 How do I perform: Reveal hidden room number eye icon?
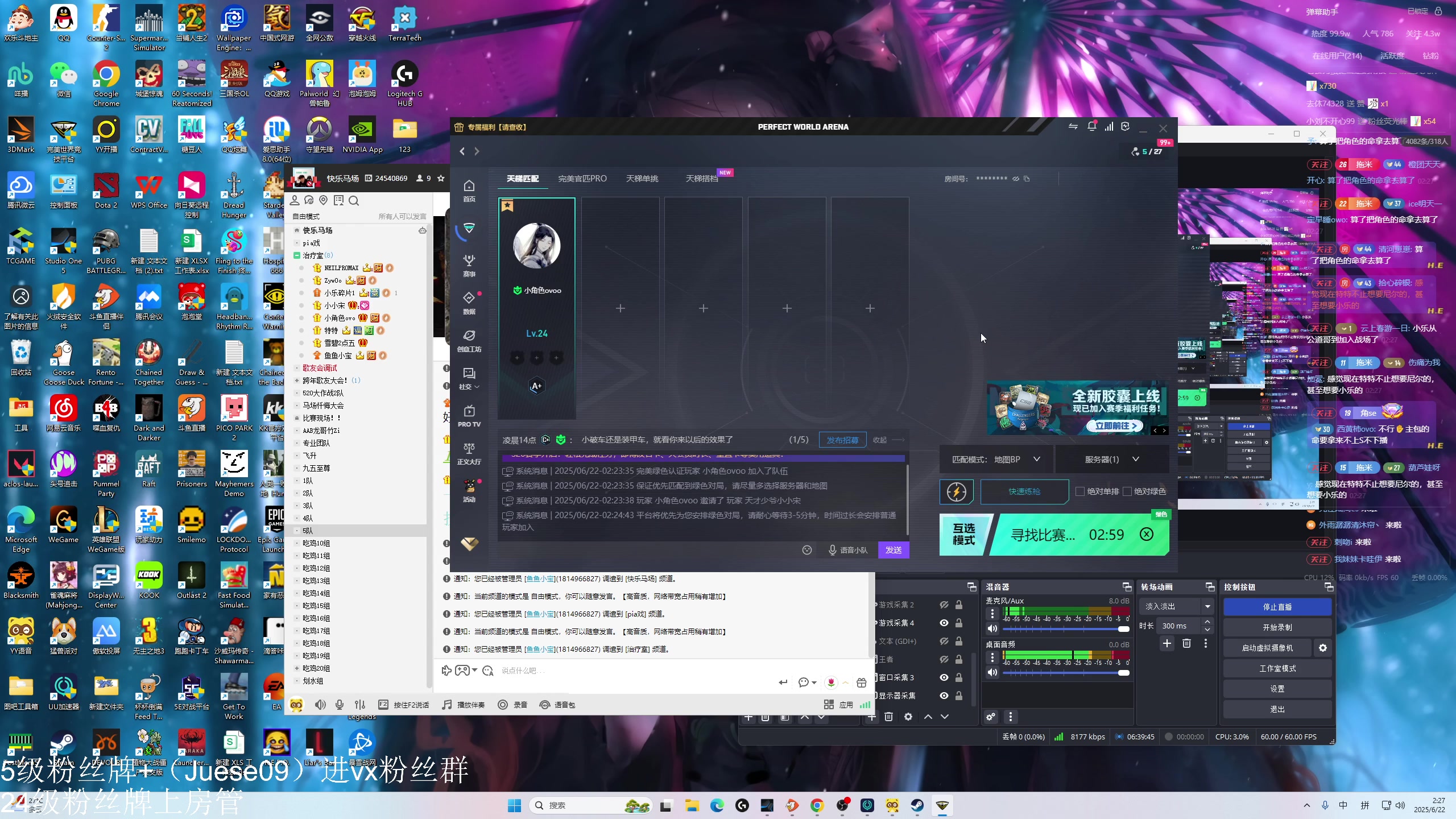1016,179
